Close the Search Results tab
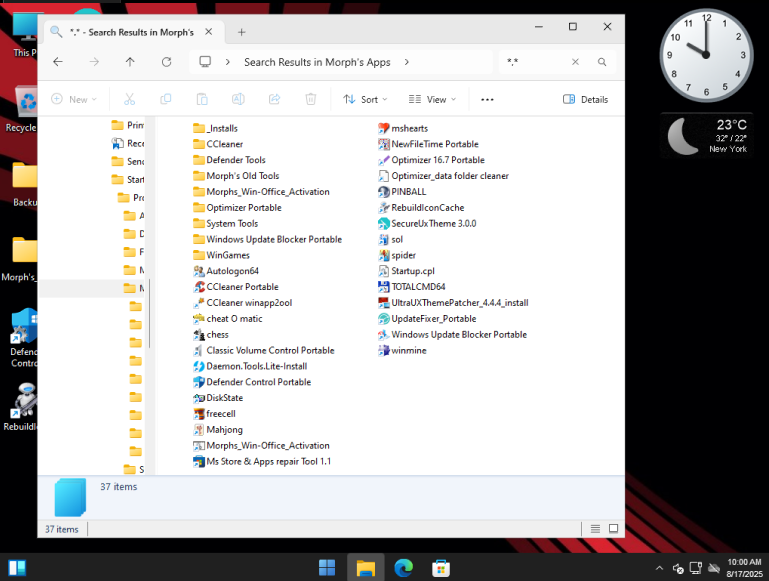 208,32
